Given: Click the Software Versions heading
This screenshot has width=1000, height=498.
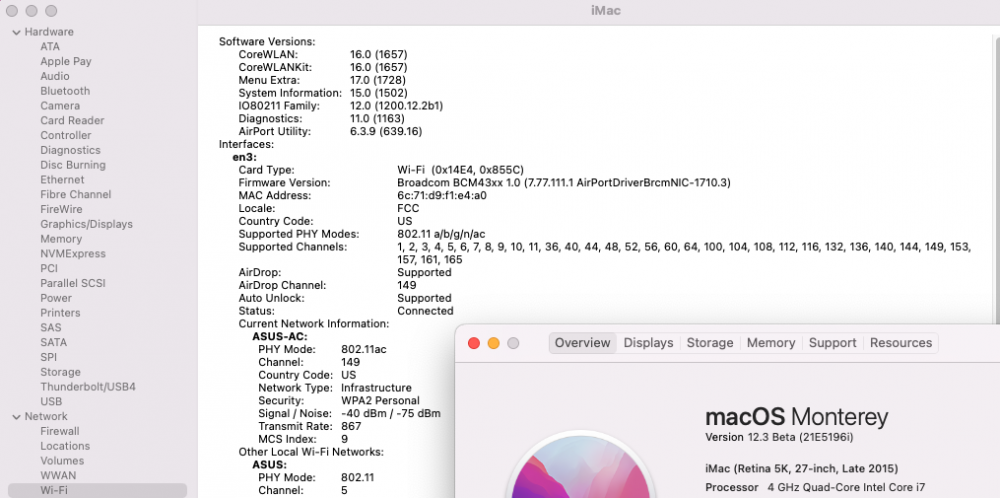Looking at the screenshot, I should pyautogui.click(x=267, y=41).
